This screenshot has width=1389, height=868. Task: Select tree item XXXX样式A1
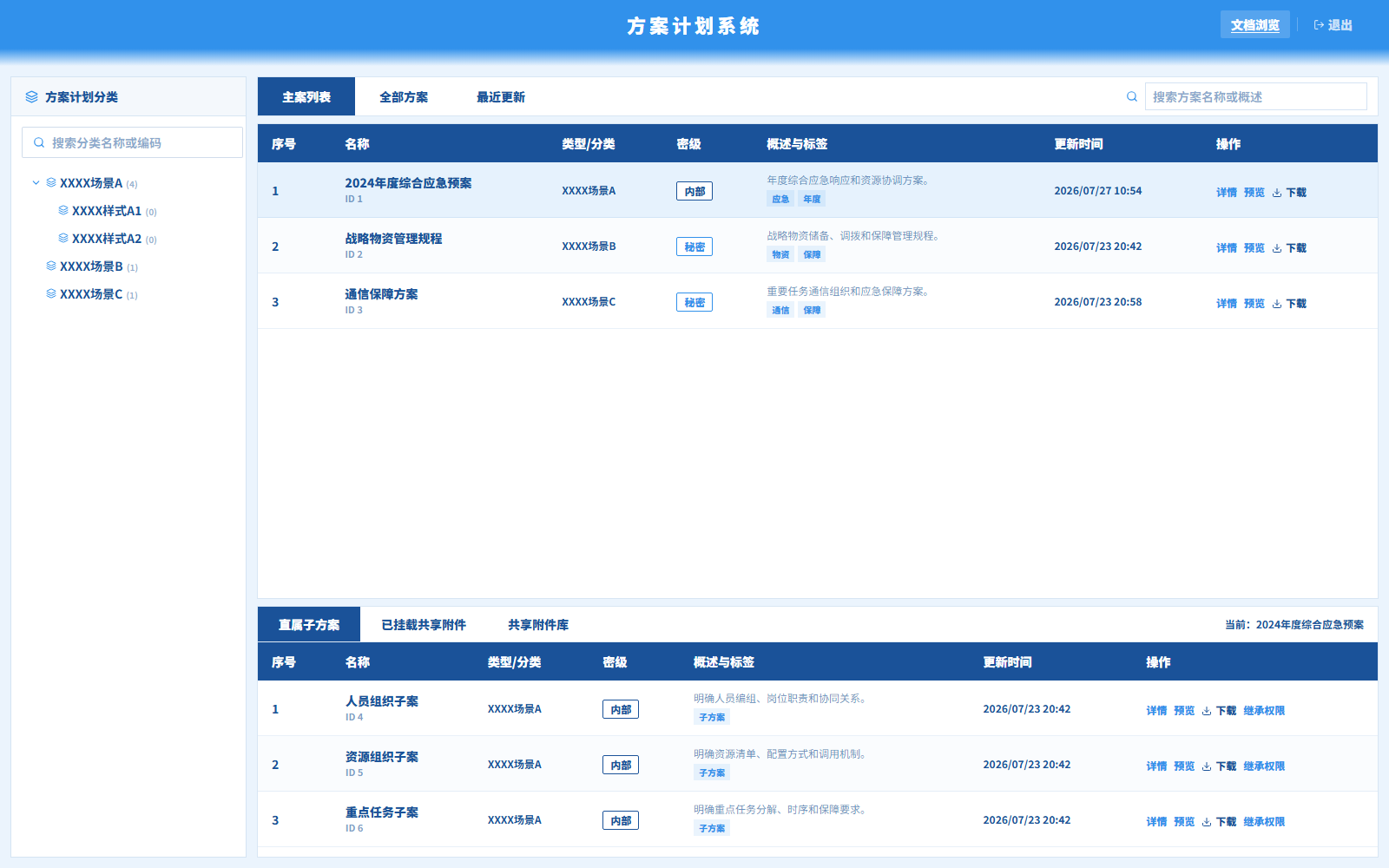click(107, 211)
